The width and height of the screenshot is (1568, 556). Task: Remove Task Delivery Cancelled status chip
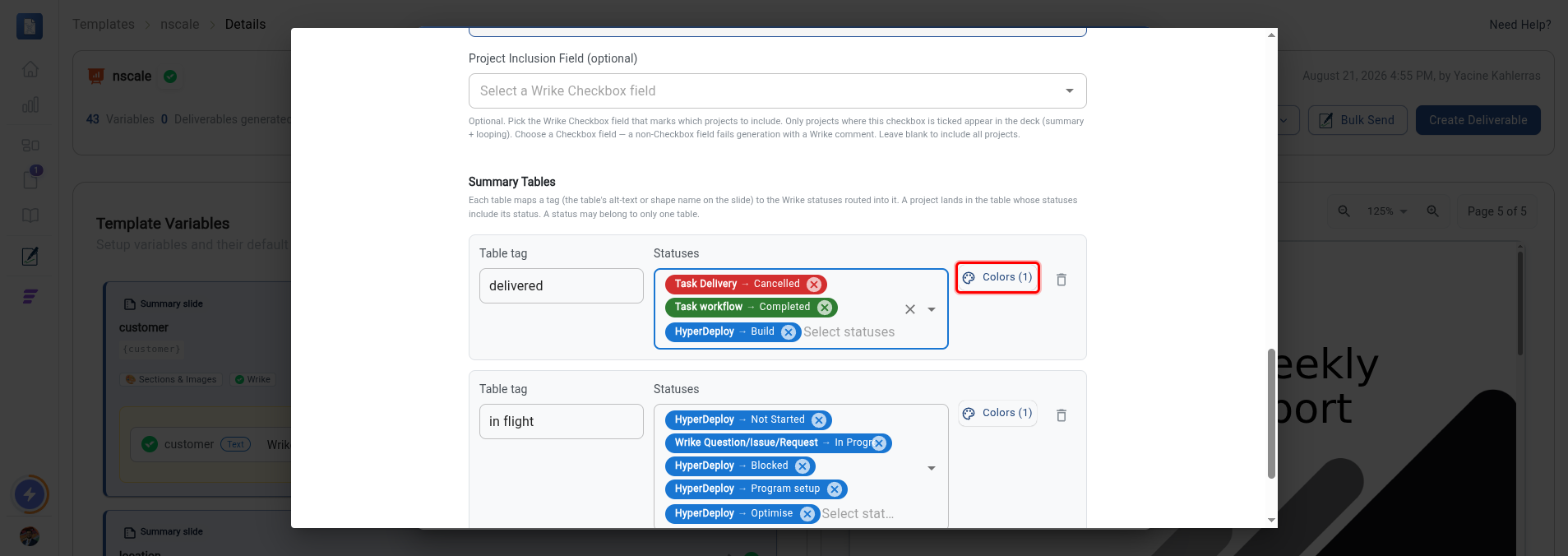tap(814, 285)
